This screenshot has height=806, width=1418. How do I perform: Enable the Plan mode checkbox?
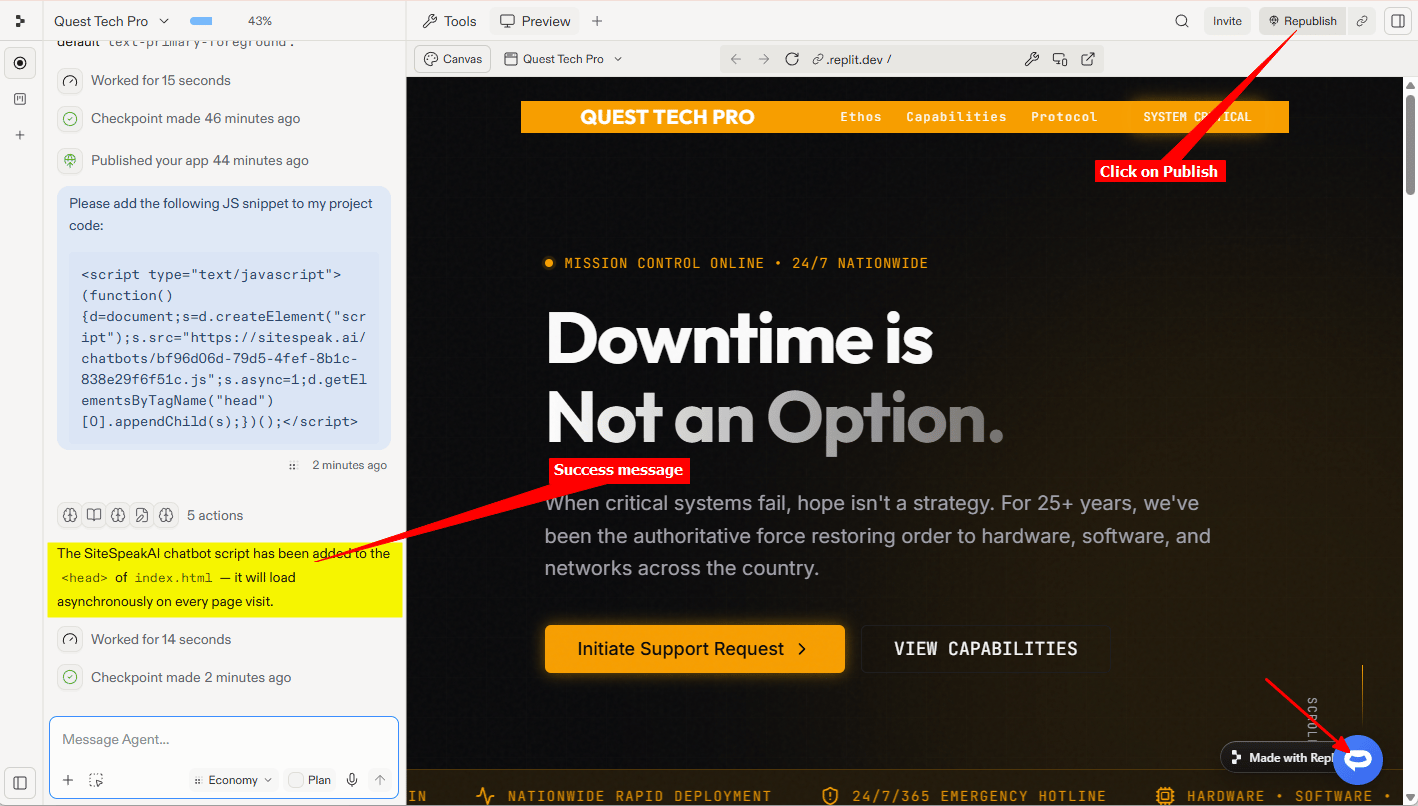[296, 780]
